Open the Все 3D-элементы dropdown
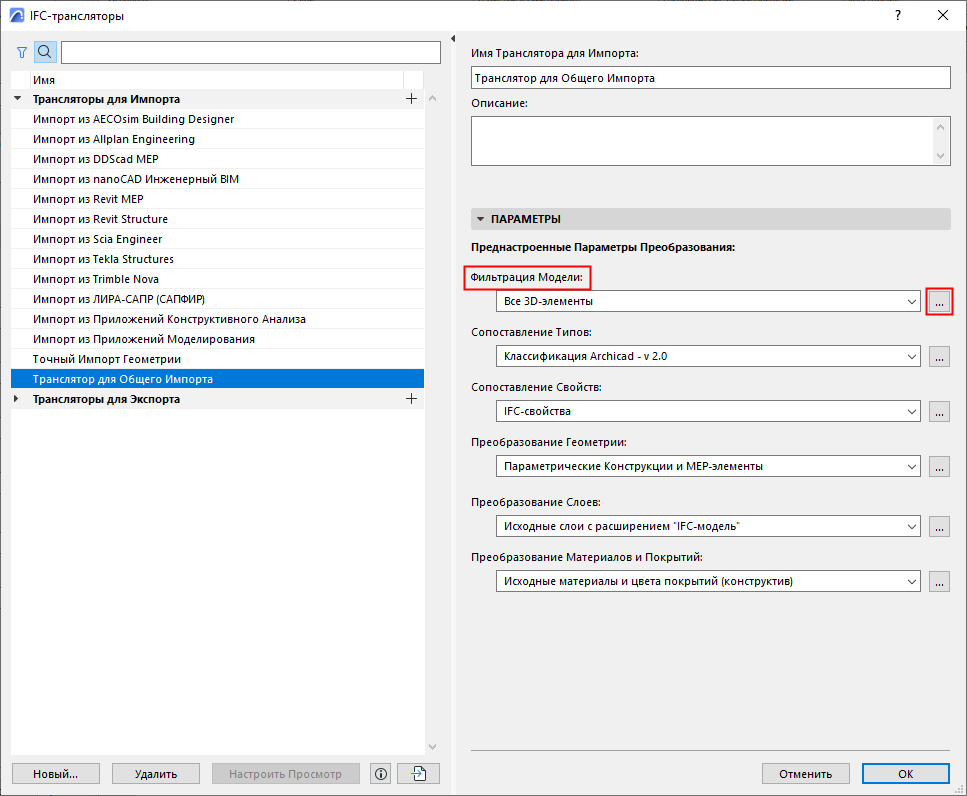 point(708,302)
